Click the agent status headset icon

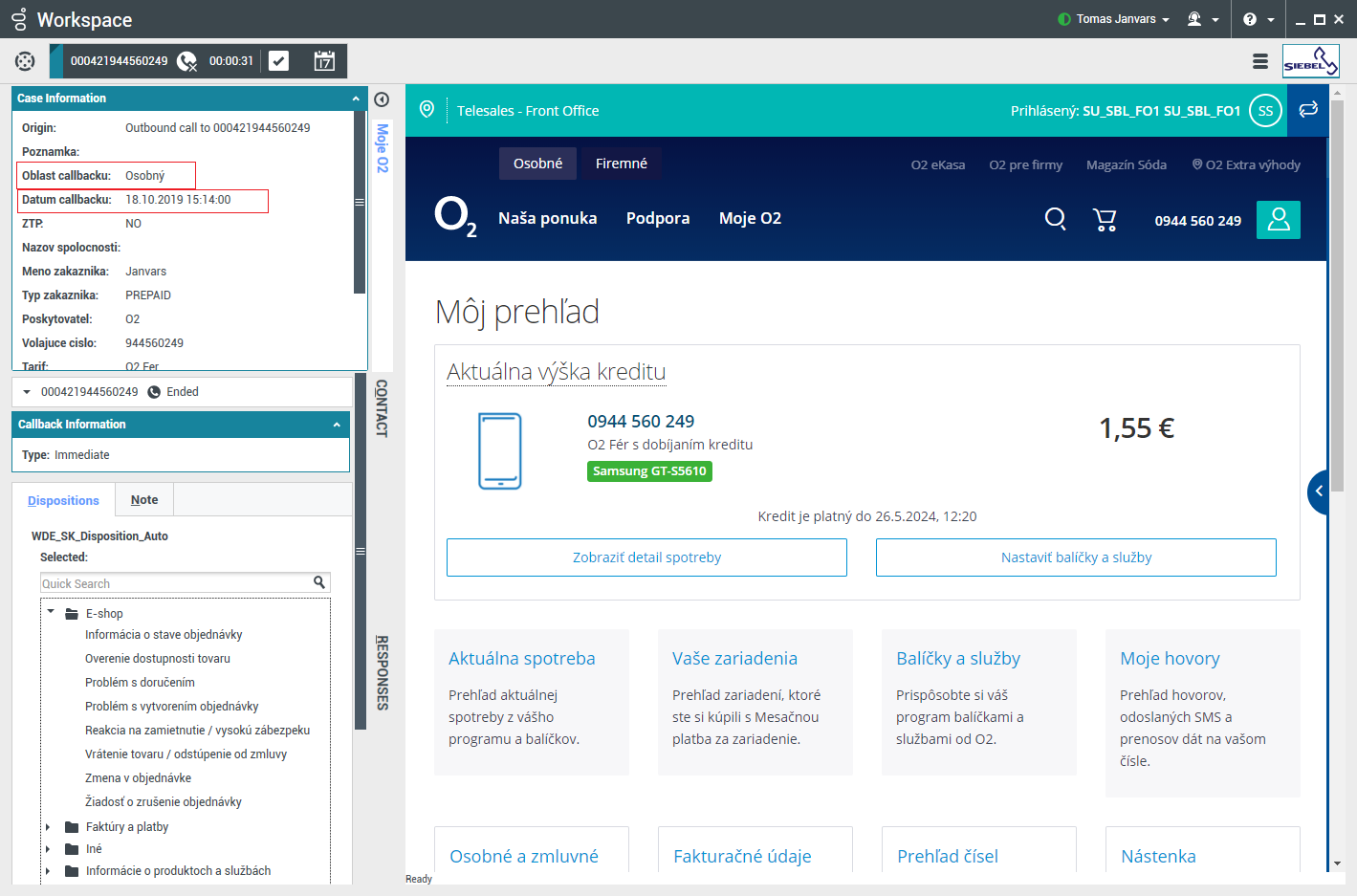tap(1194, 19)
